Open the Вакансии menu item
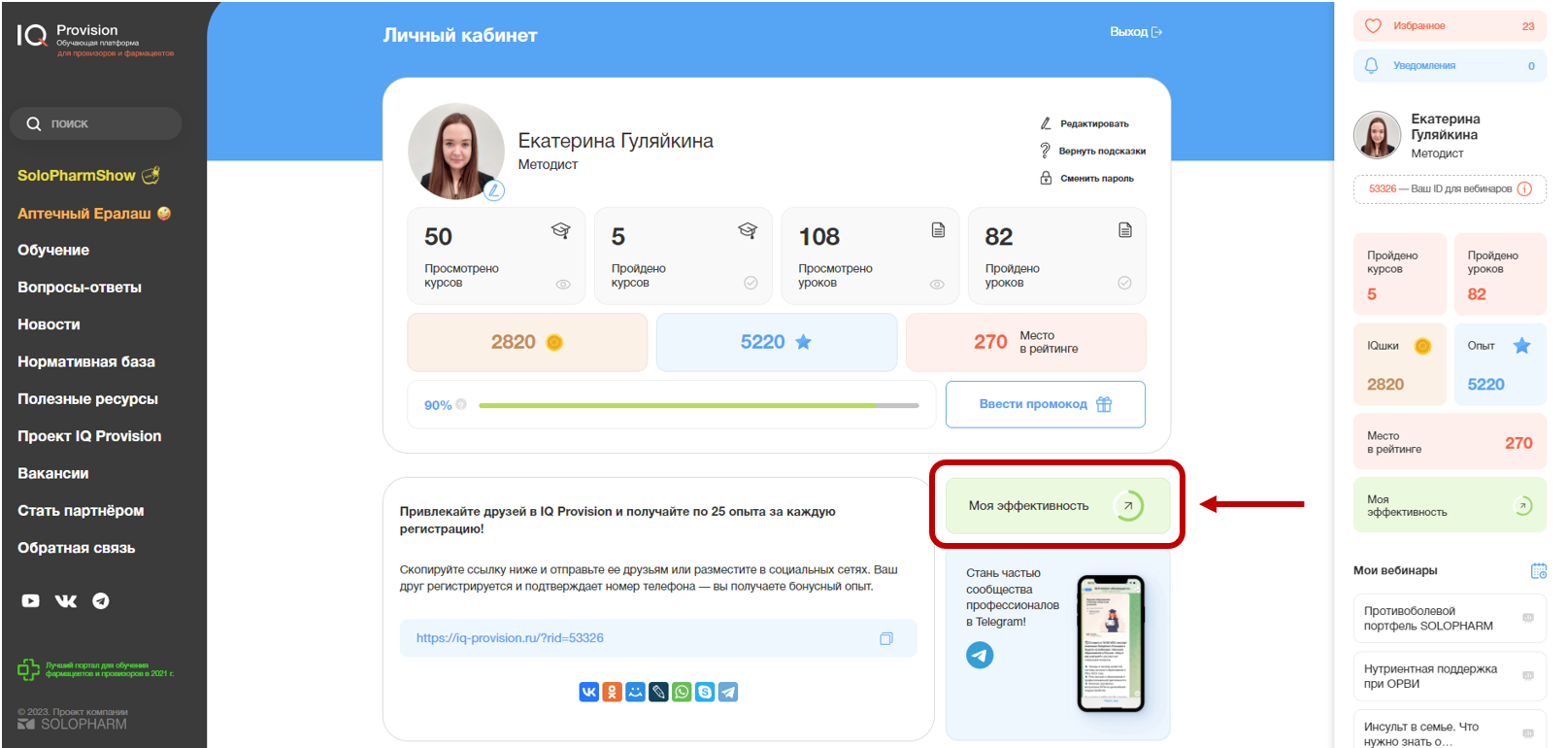The height and width of the screenshot is (748, 1568). (53, 473)
